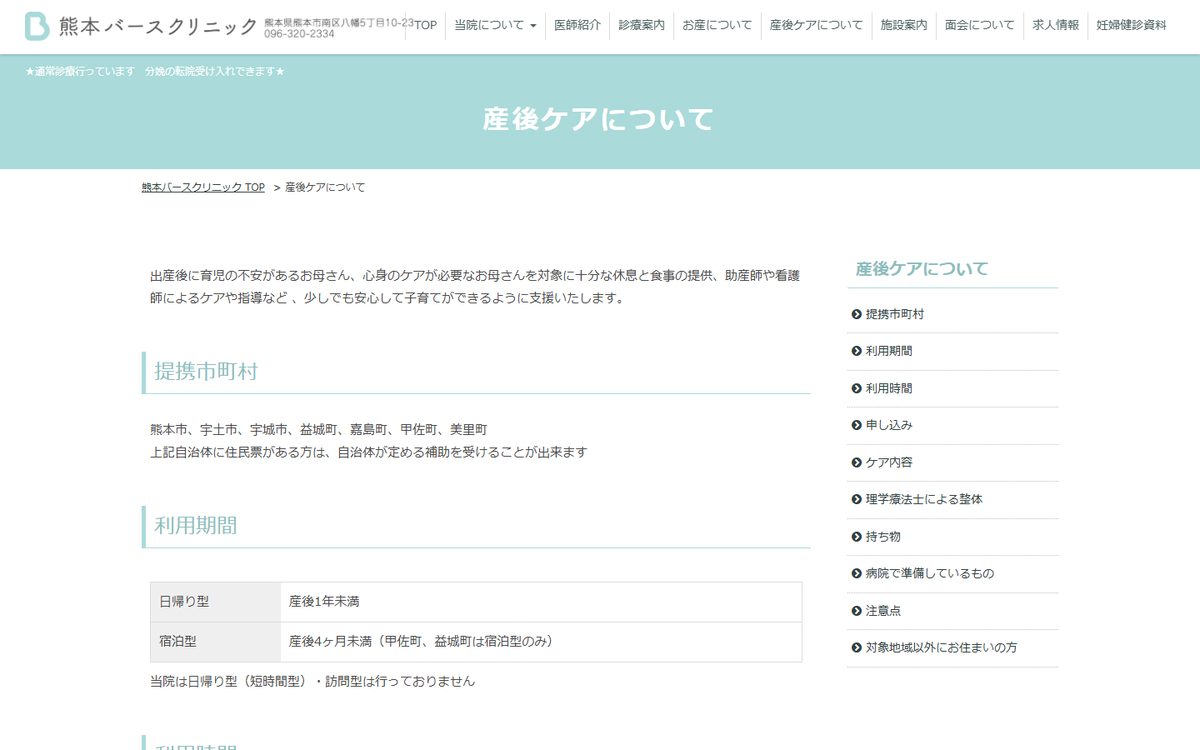The height and width of the screenshot is (750, 1200).
Task: Click the 提携市町村 sidebar link
Action: (895, 314)
